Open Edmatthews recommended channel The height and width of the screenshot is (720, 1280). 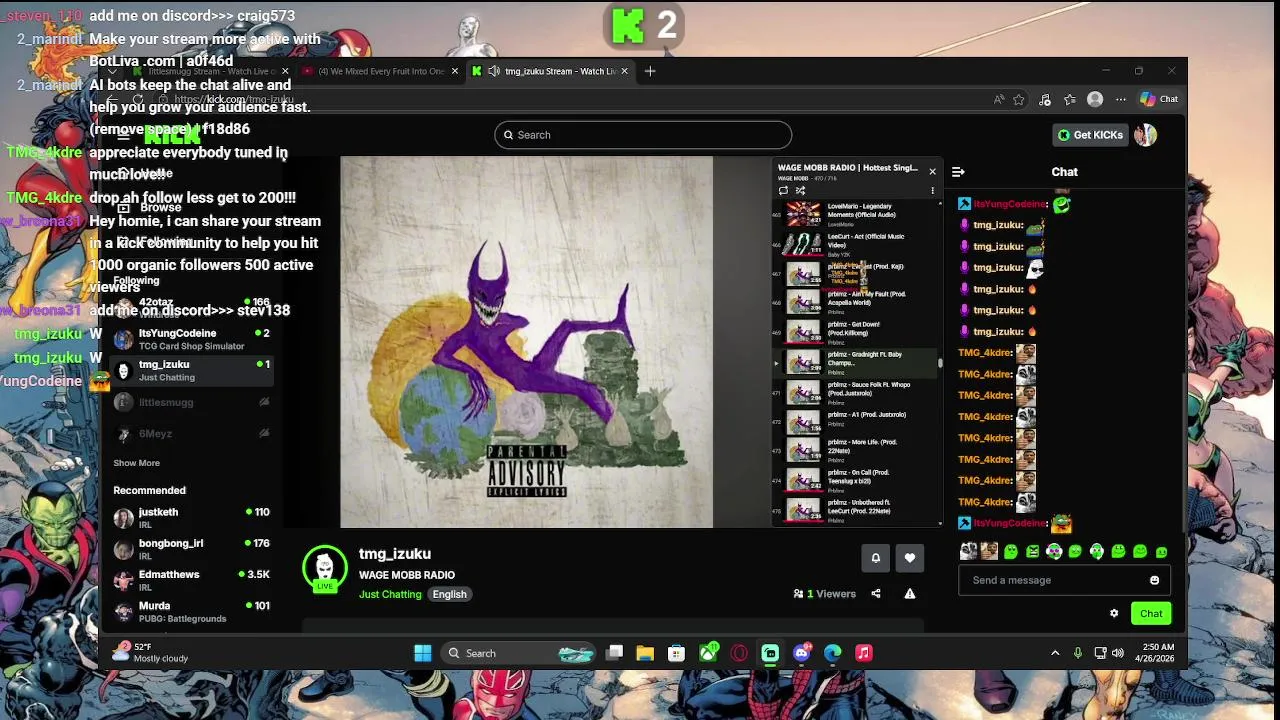(192, 580)
